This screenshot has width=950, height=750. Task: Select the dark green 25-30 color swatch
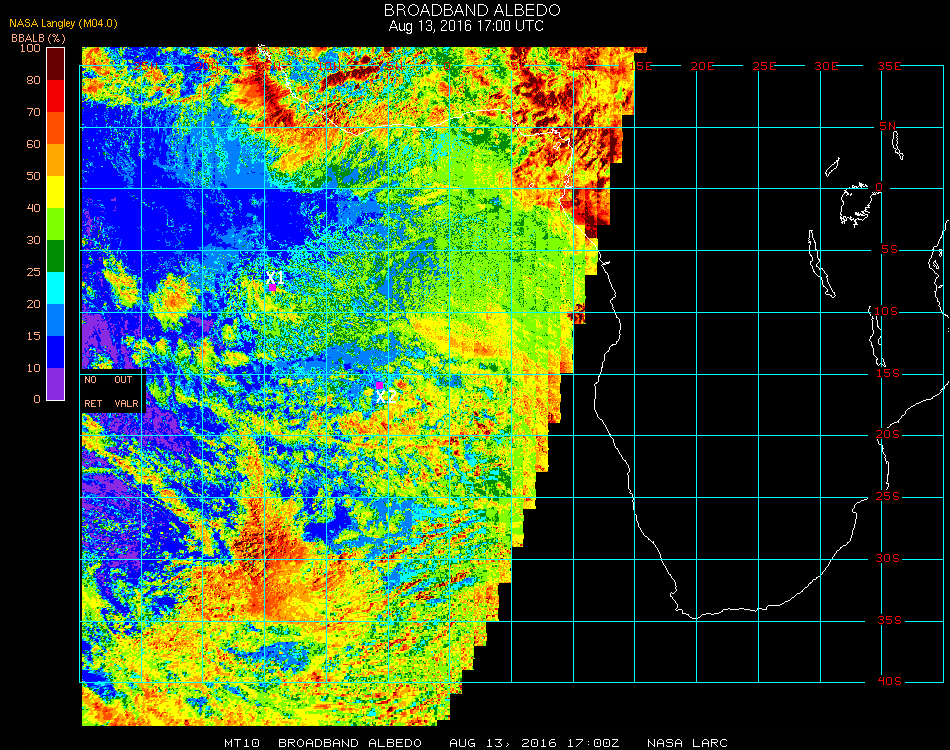click(x=55, y=256)
